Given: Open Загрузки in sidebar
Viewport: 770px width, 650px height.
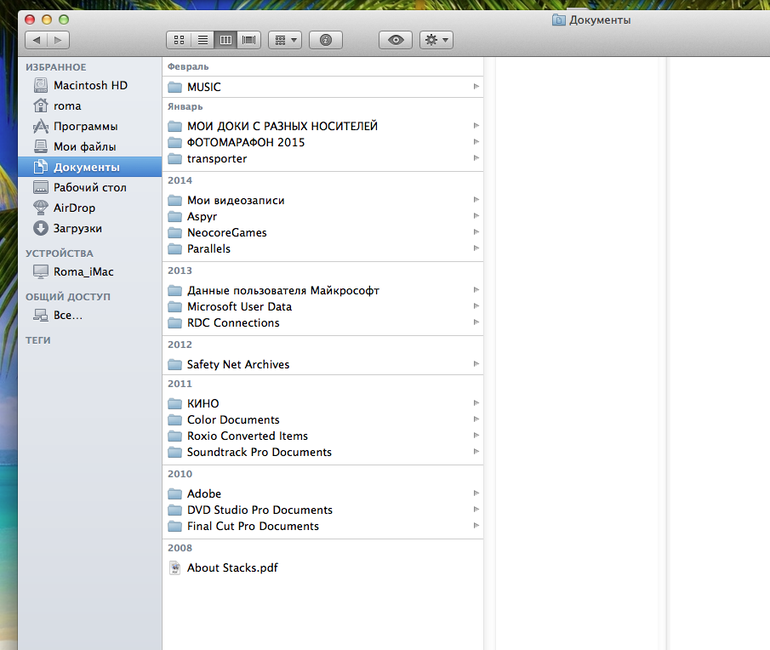Looking at the screenshot, I should (90, 229).
